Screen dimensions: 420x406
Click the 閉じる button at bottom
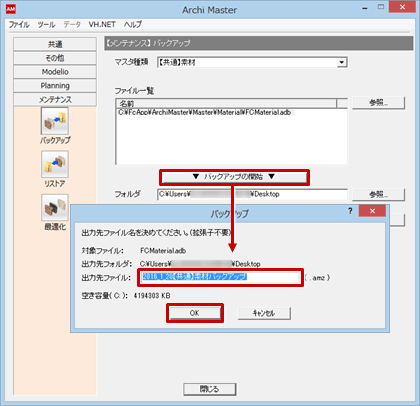(210, 389)
